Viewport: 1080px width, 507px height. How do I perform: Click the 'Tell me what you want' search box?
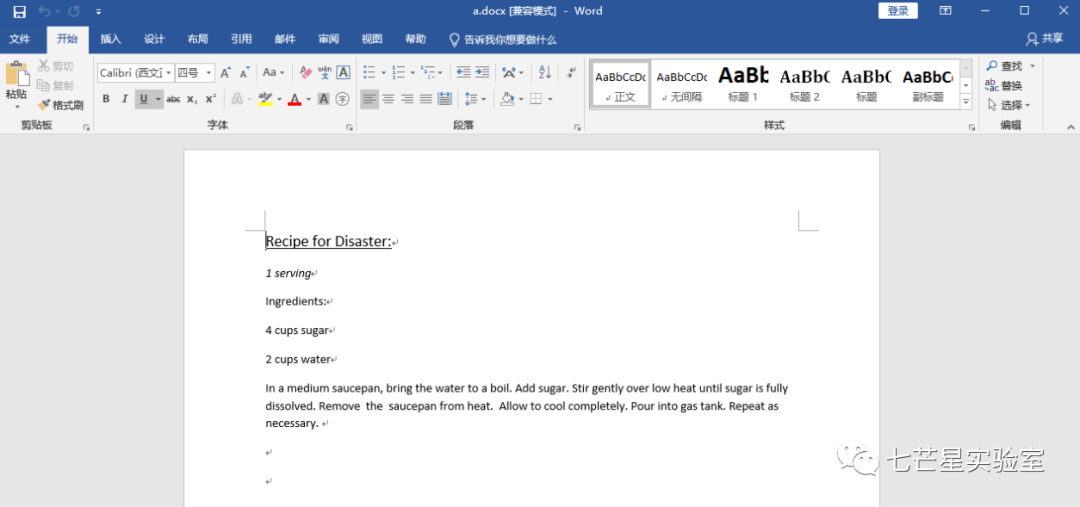[x=503, y=39]
